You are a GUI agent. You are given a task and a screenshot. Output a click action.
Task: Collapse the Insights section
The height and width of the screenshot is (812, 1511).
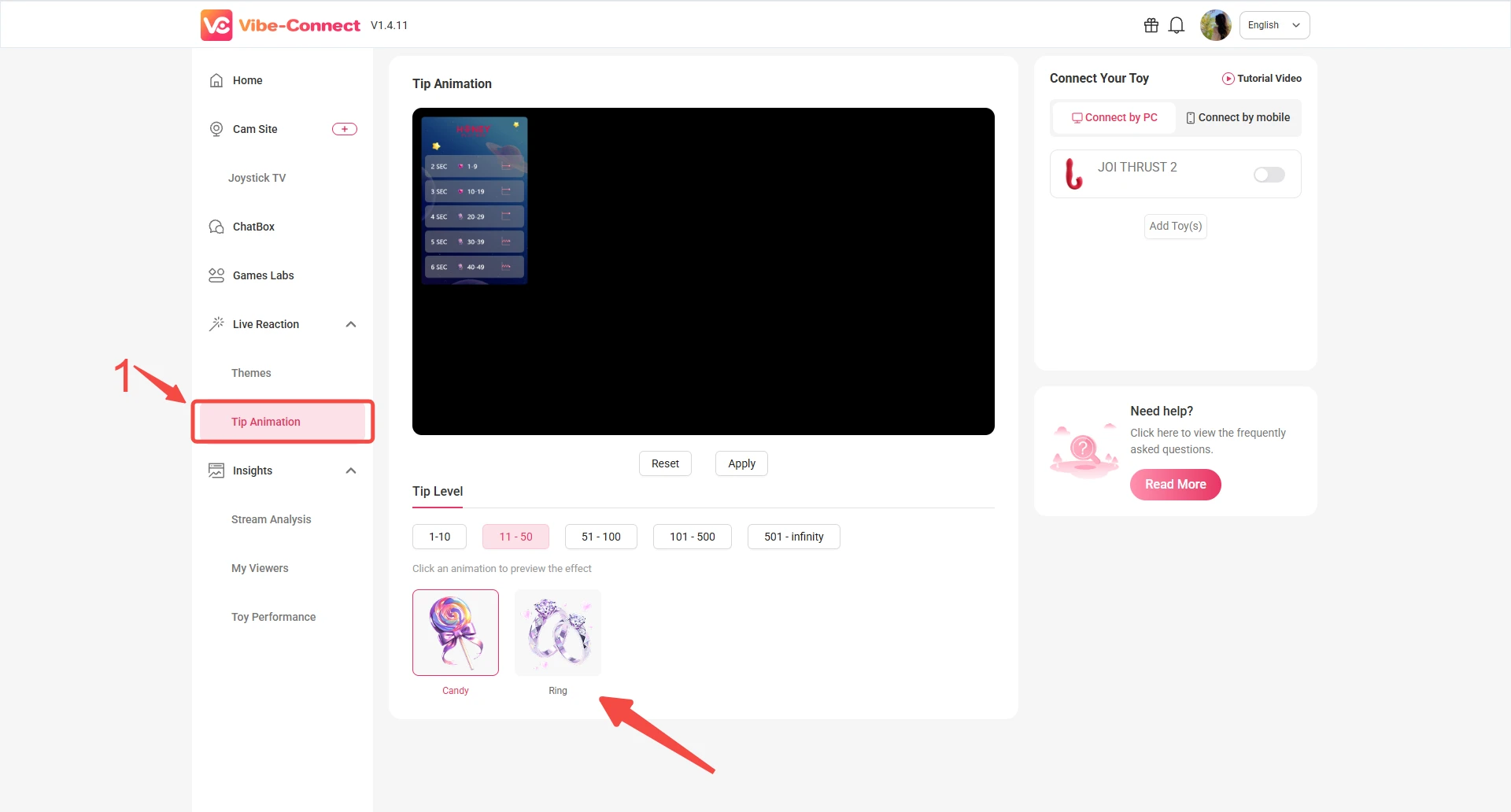click(351, 471)
